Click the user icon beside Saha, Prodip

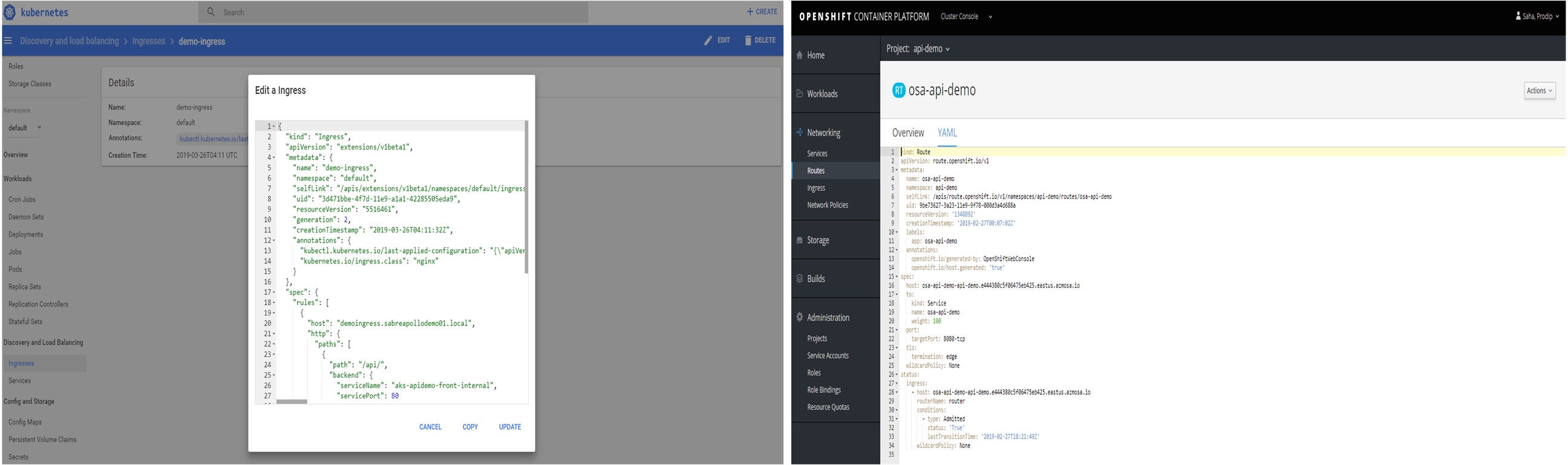(x=1518, y=16)
